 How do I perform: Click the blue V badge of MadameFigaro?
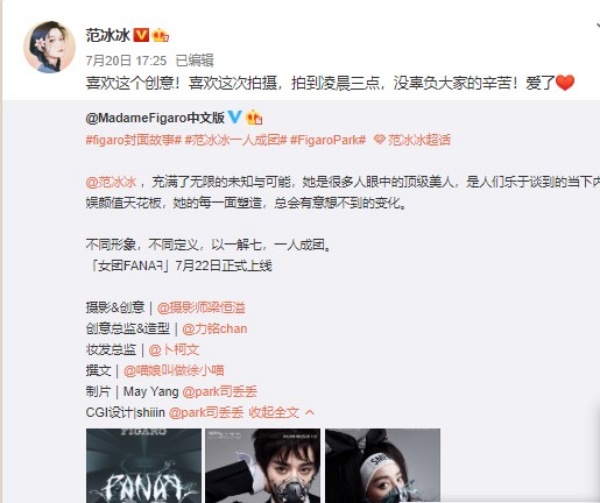(234, 117)
